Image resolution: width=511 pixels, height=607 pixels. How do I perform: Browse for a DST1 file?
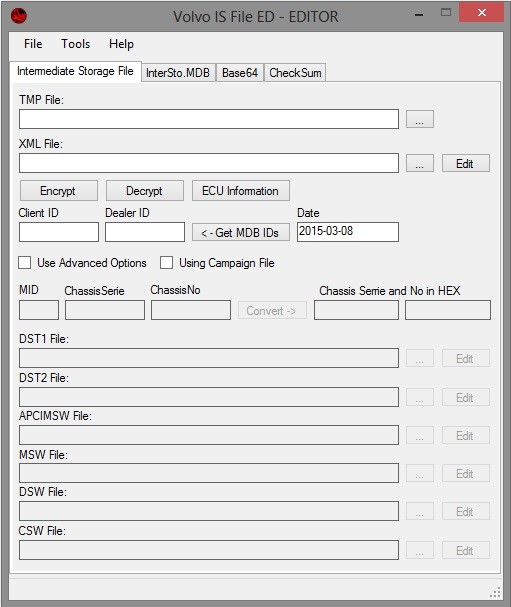(x=420, y=358)
